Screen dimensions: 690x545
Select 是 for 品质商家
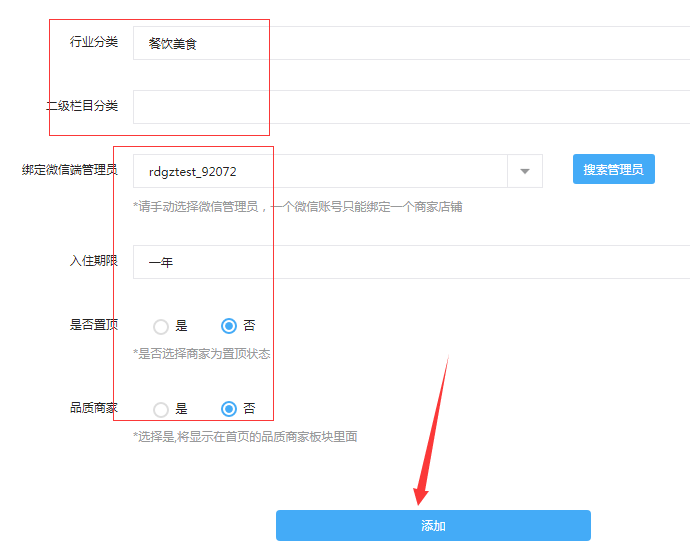tap(161, 409)
